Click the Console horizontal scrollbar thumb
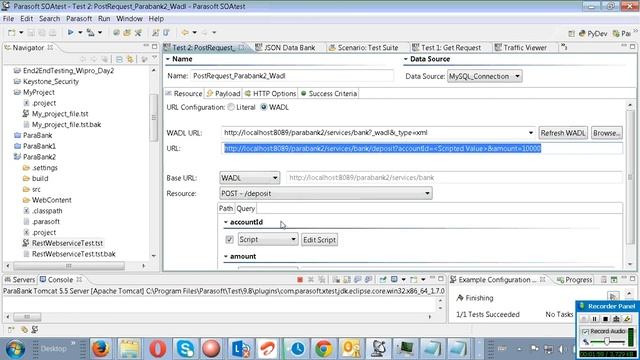Screen dimensions: 640x360 click(27, 317)
